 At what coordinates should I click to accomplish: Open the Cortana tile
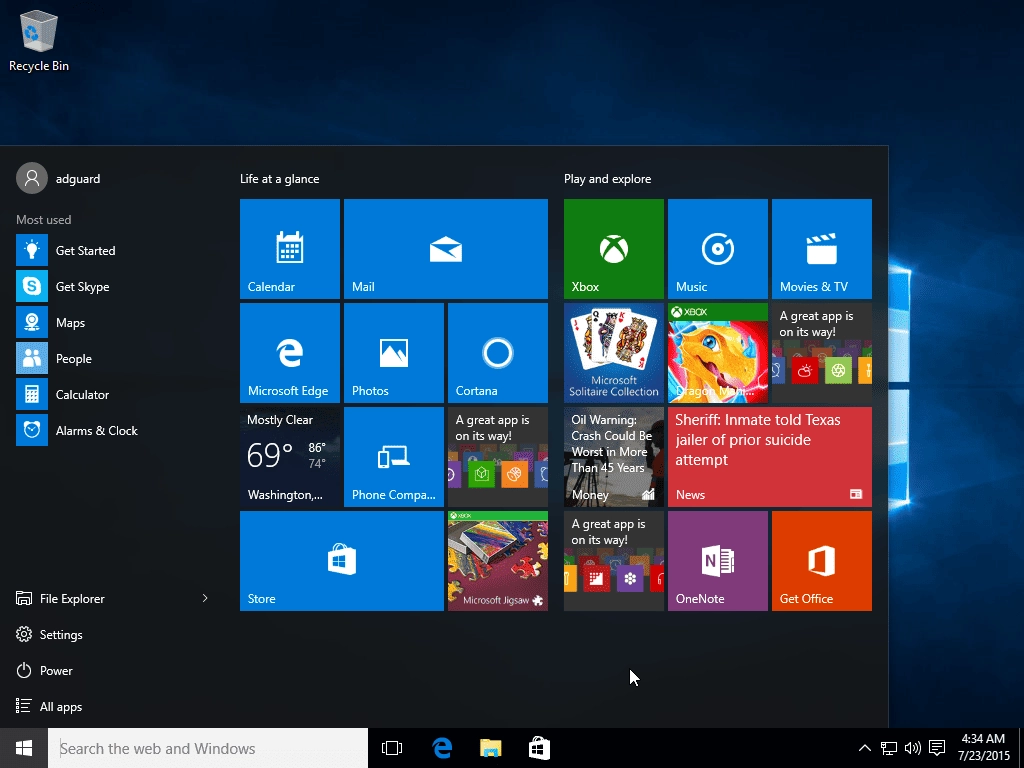pos(498,353)
